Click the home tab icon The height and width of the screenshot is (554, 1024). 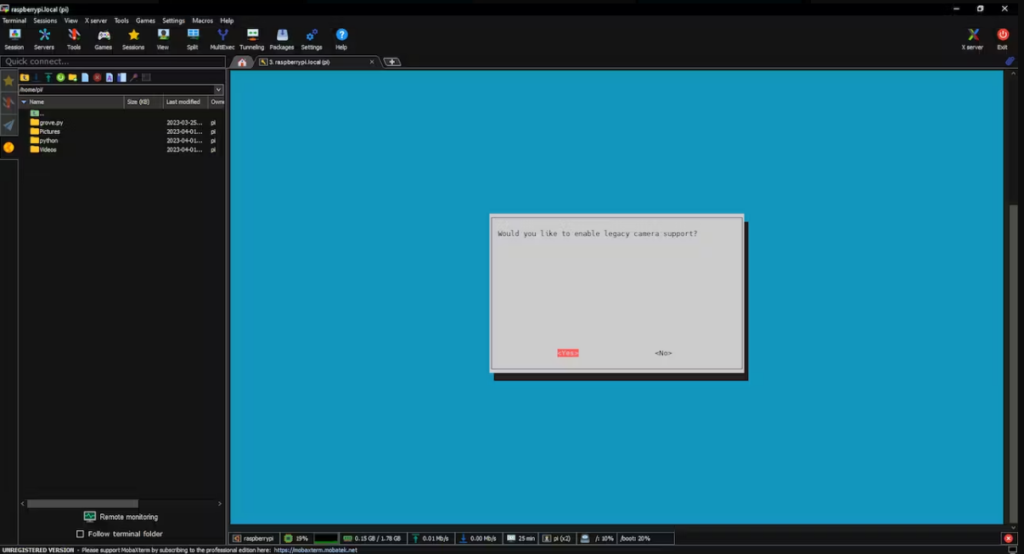pos(241,62)
